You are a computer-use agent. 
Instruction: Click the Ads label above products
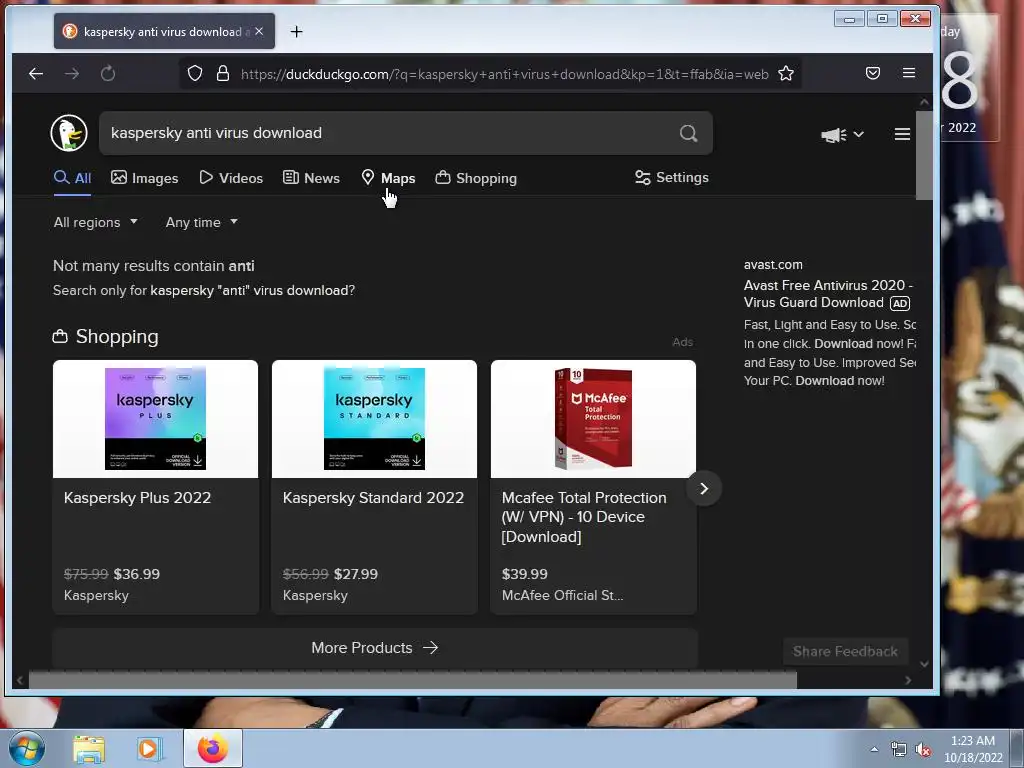pos(682,342)
